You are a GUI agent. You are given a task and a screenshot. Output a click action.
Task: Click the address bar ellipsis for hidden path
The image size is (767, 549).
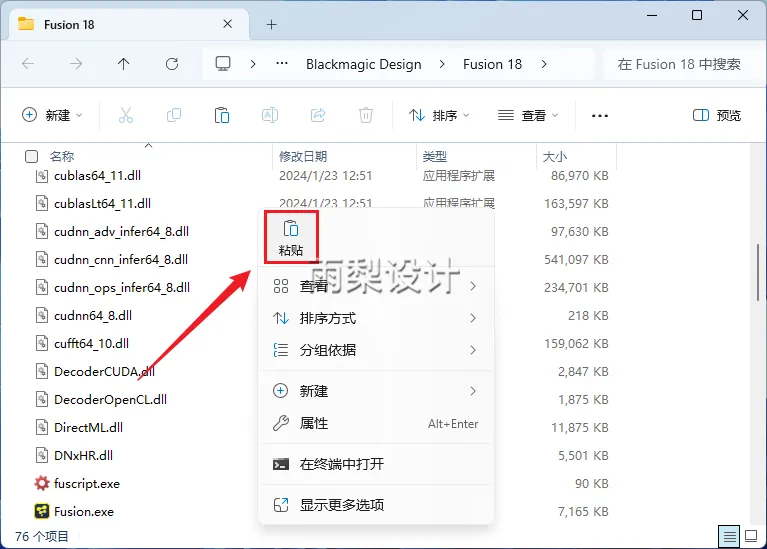click(282, 64)
